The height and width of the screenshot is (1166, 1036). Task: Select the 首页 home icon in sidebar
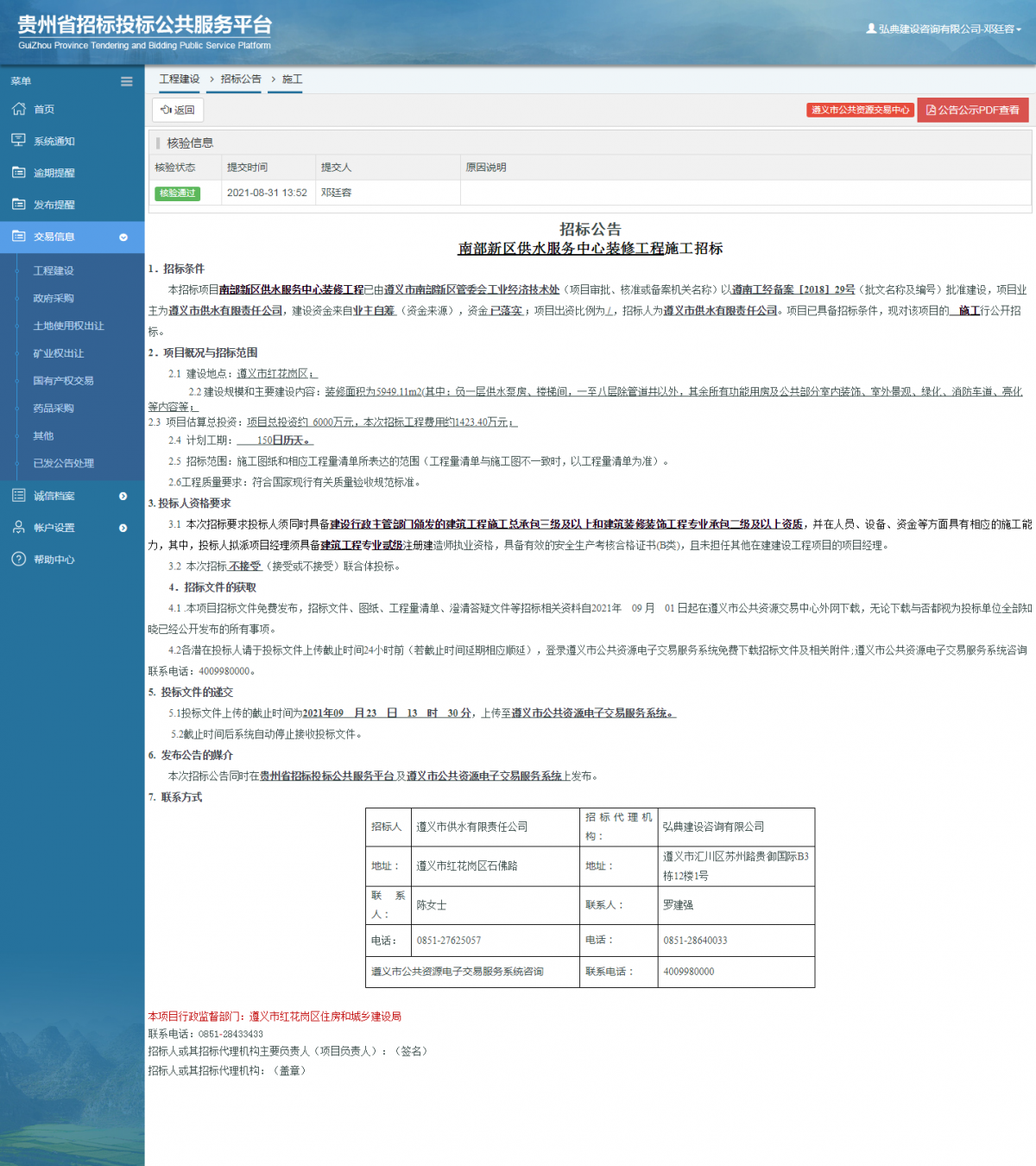click(x=17, y=109)
